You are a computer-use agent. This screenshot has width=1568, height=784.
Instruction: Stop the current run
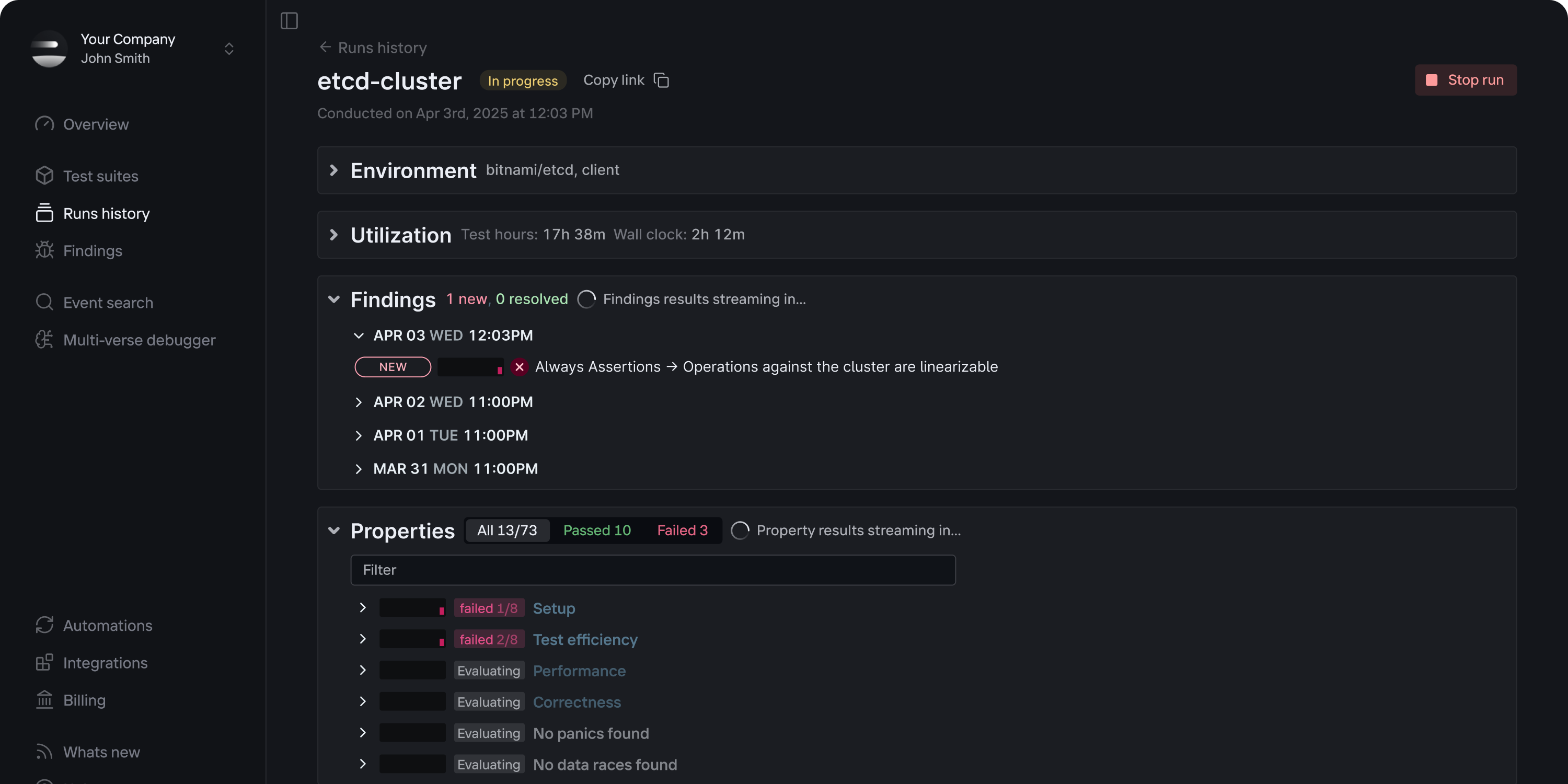pyautogui.click(x=1465, y=80)
